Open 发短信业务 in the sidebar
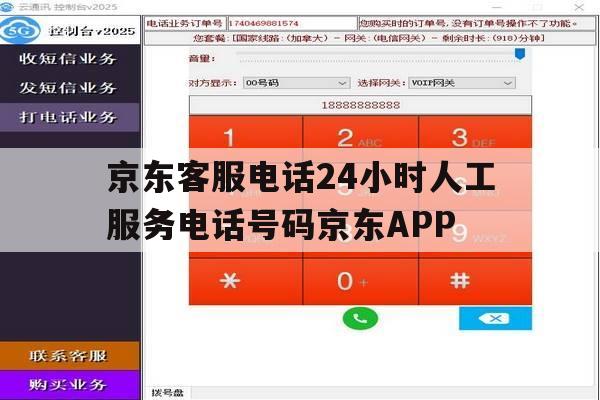The height and width of the screenshot is (400, 600). [x=69, y=88]
